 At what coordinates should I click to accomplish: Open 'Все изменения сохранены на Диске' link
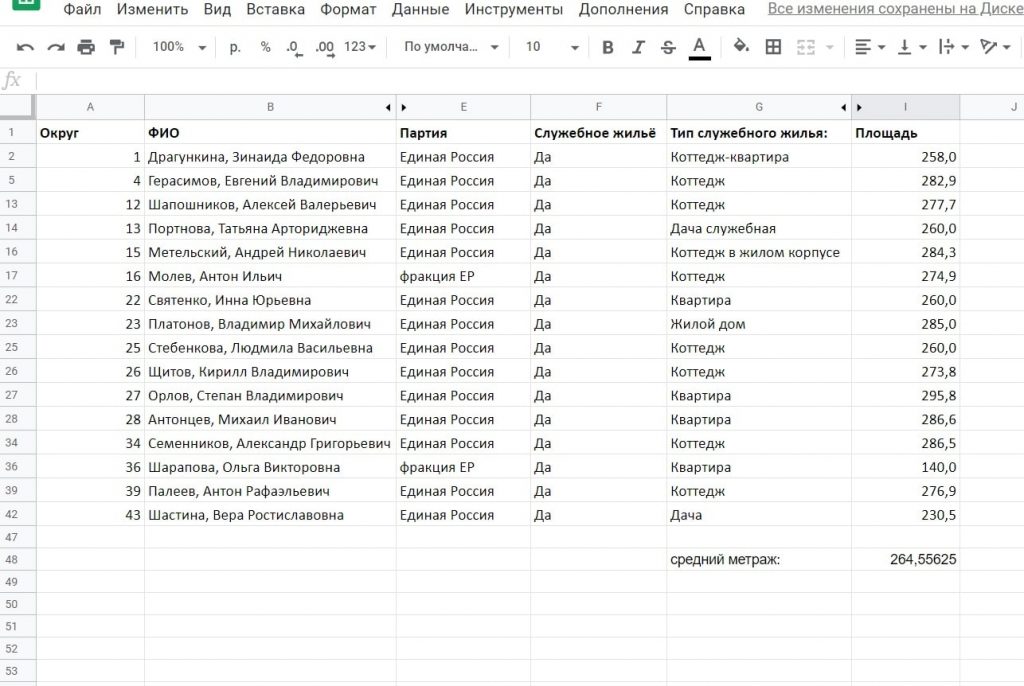895,9
